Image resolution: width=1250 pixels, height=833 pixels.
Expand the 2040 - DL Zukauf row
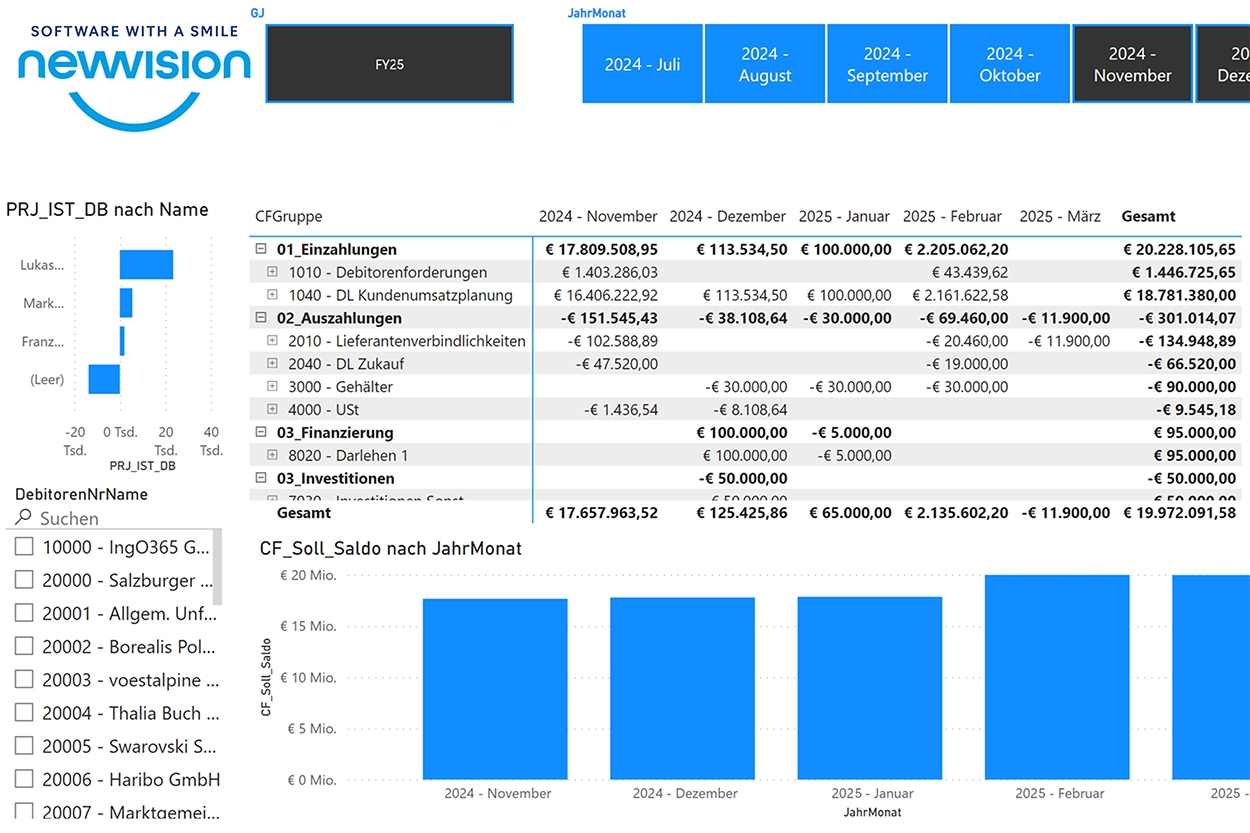click(272, 364)
